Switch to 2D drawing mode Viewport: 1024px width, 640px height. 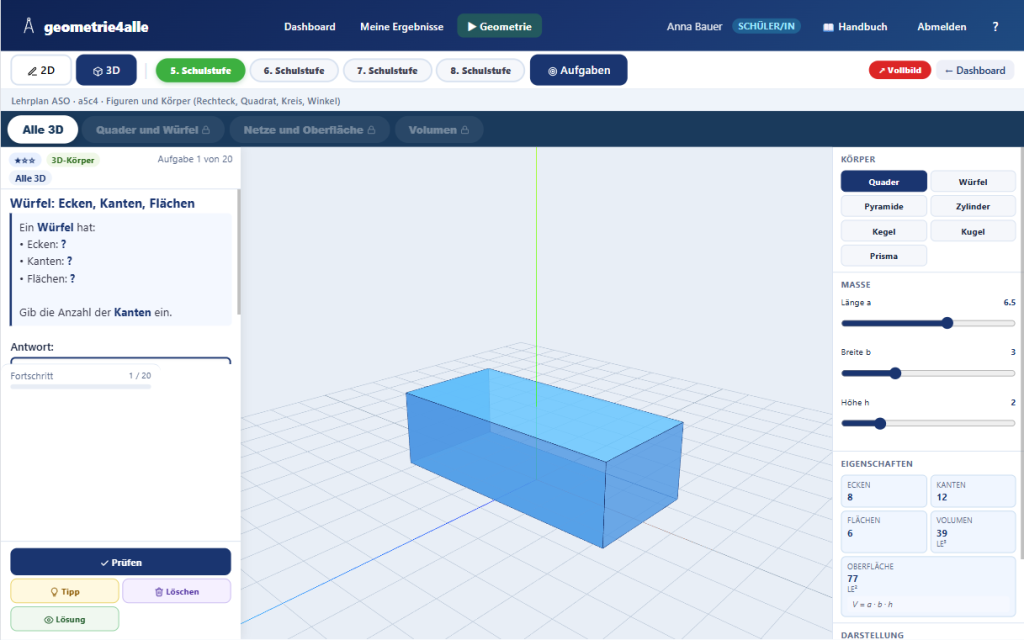[x=41, y=71]
